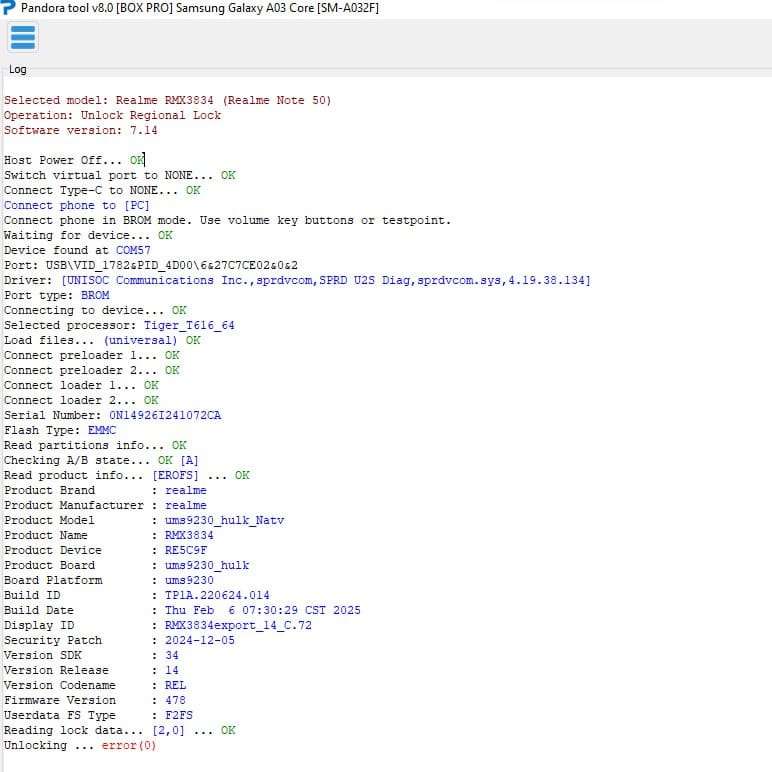
Task: Click the 'Tiger_T616_64' processor value
Action: click(189, 325)
